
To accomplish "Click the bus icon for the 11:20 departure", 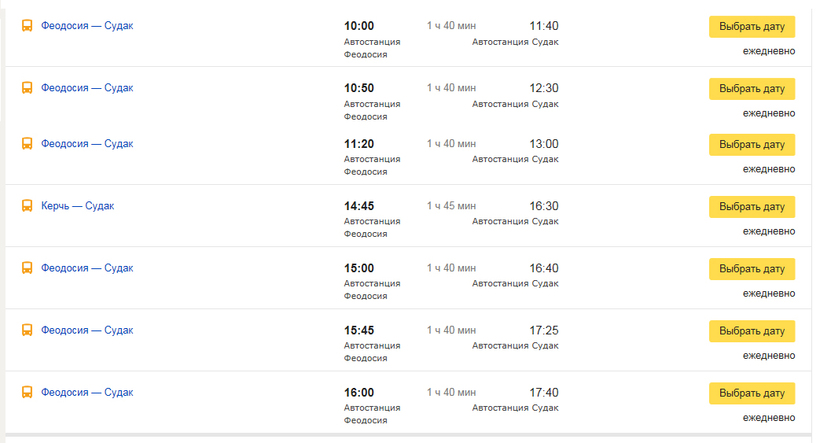I will 27,144.
